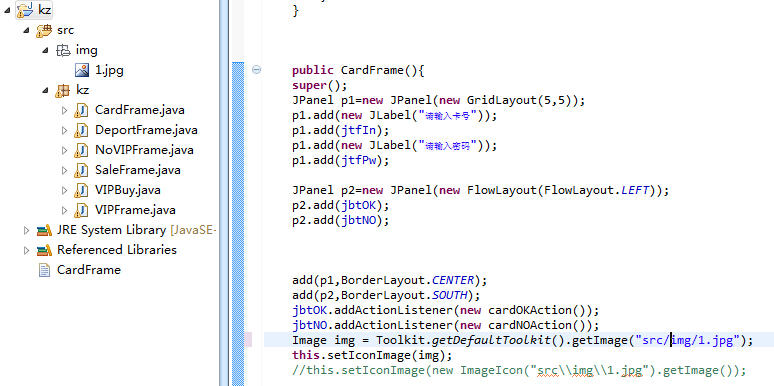Click the VIPFrame.java file icon
This screenshot has height=386, width=774.
(x=81, y=210)
